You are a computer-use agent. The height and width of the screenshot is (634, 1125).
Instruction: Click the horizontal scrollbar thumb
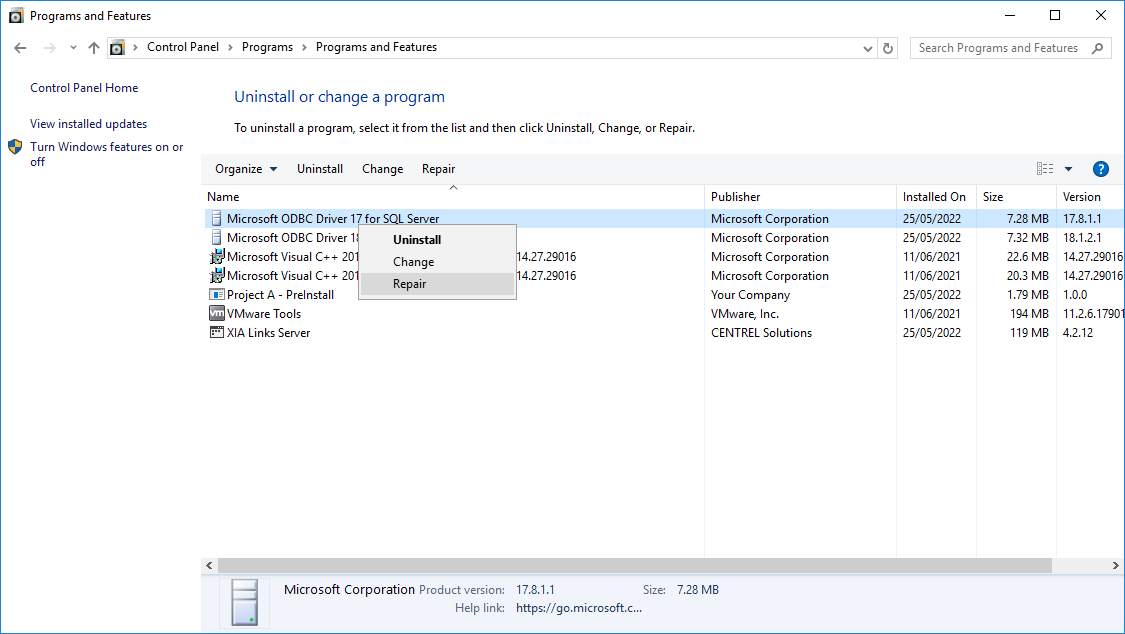(634, 566)
